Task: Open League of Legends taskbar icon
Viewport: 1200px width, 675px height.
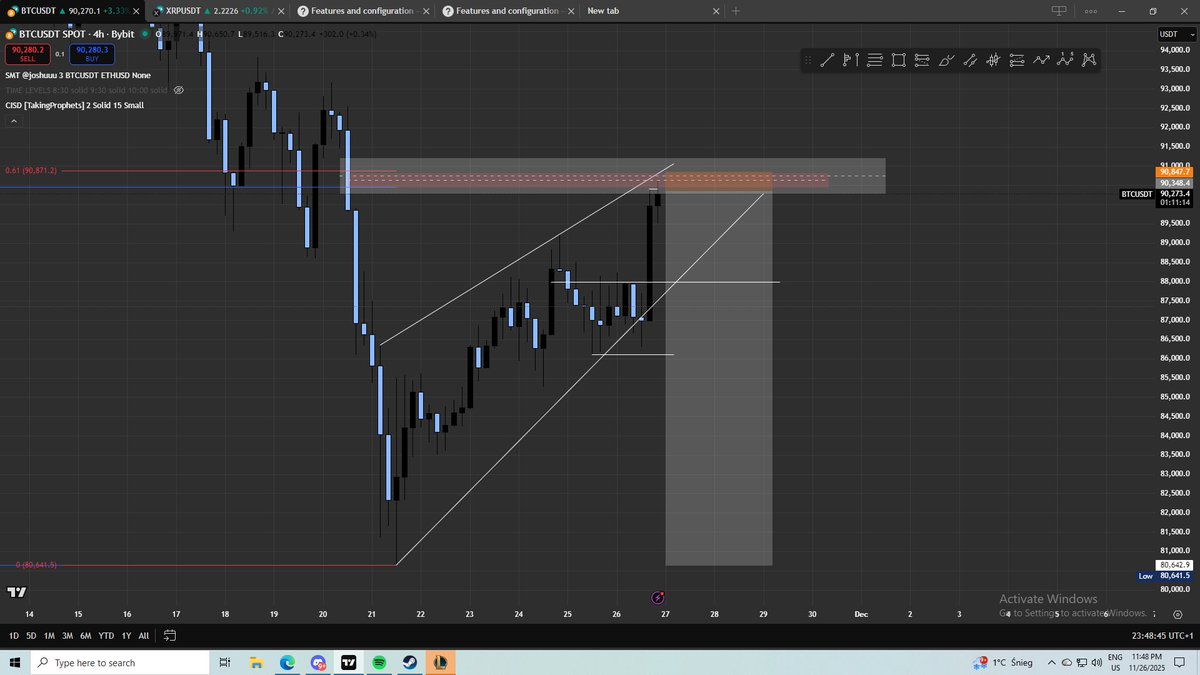Action: [440, 663]
